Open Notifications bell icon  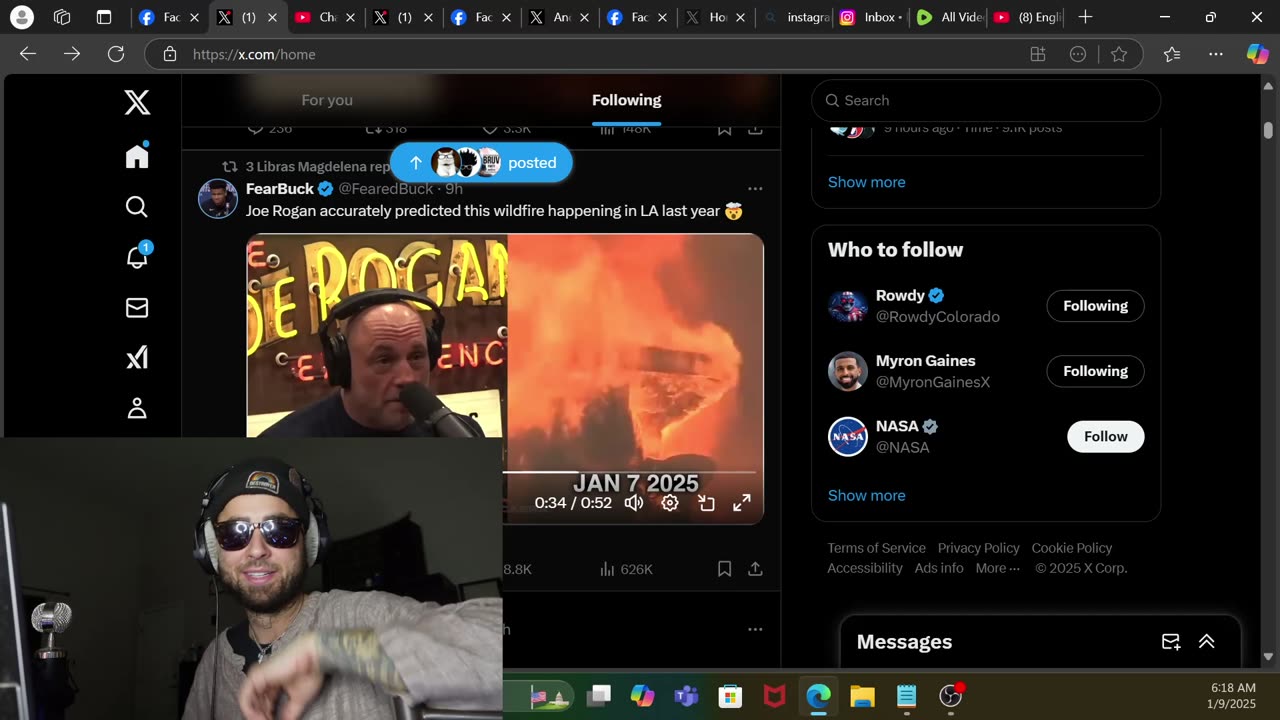[x=138, y=256]
